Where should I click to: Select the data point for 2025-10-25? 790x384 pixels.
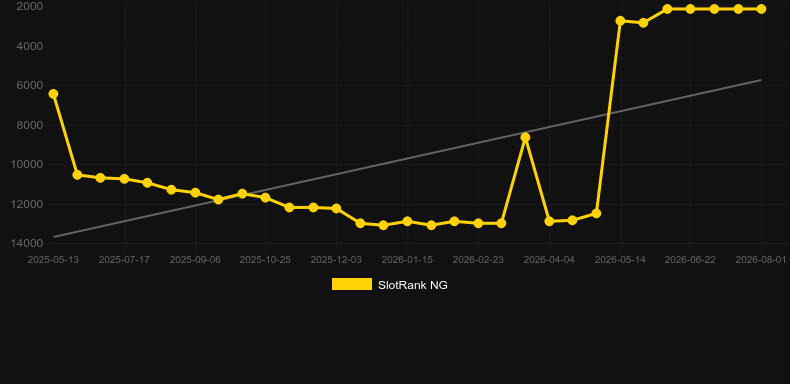pyautogui.click(x=266, y=198)
